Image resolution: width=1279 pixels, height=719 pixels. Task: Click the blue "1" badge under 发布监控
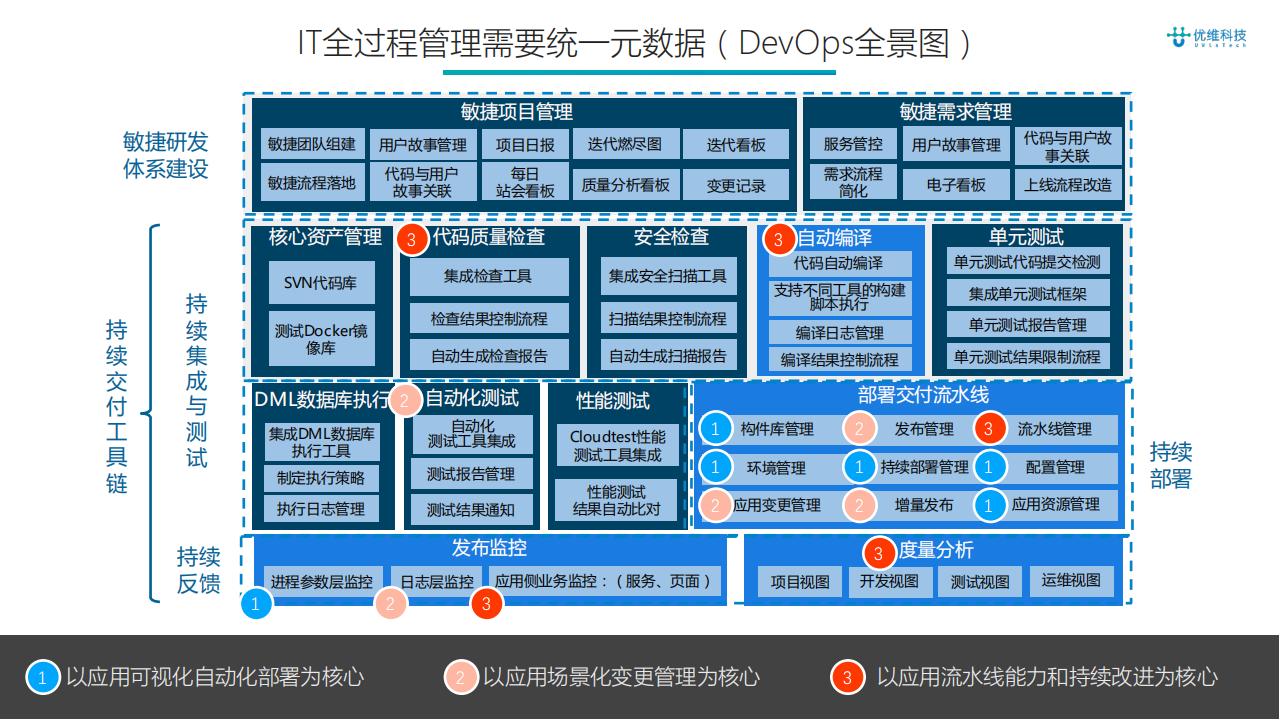257,604
